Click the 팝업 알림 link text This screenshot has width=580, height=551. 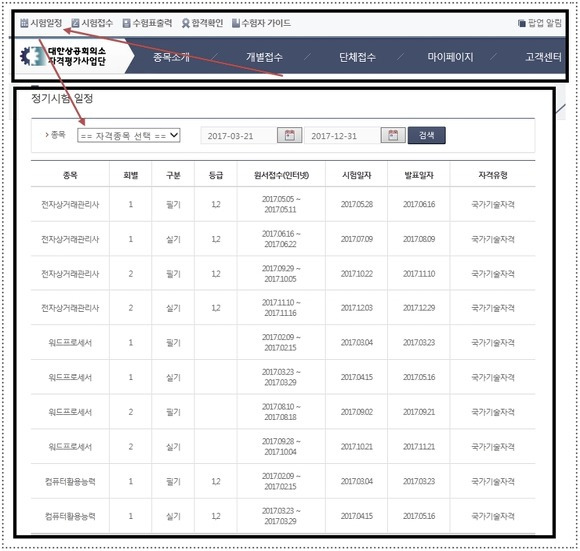click(x=544, y=23)
